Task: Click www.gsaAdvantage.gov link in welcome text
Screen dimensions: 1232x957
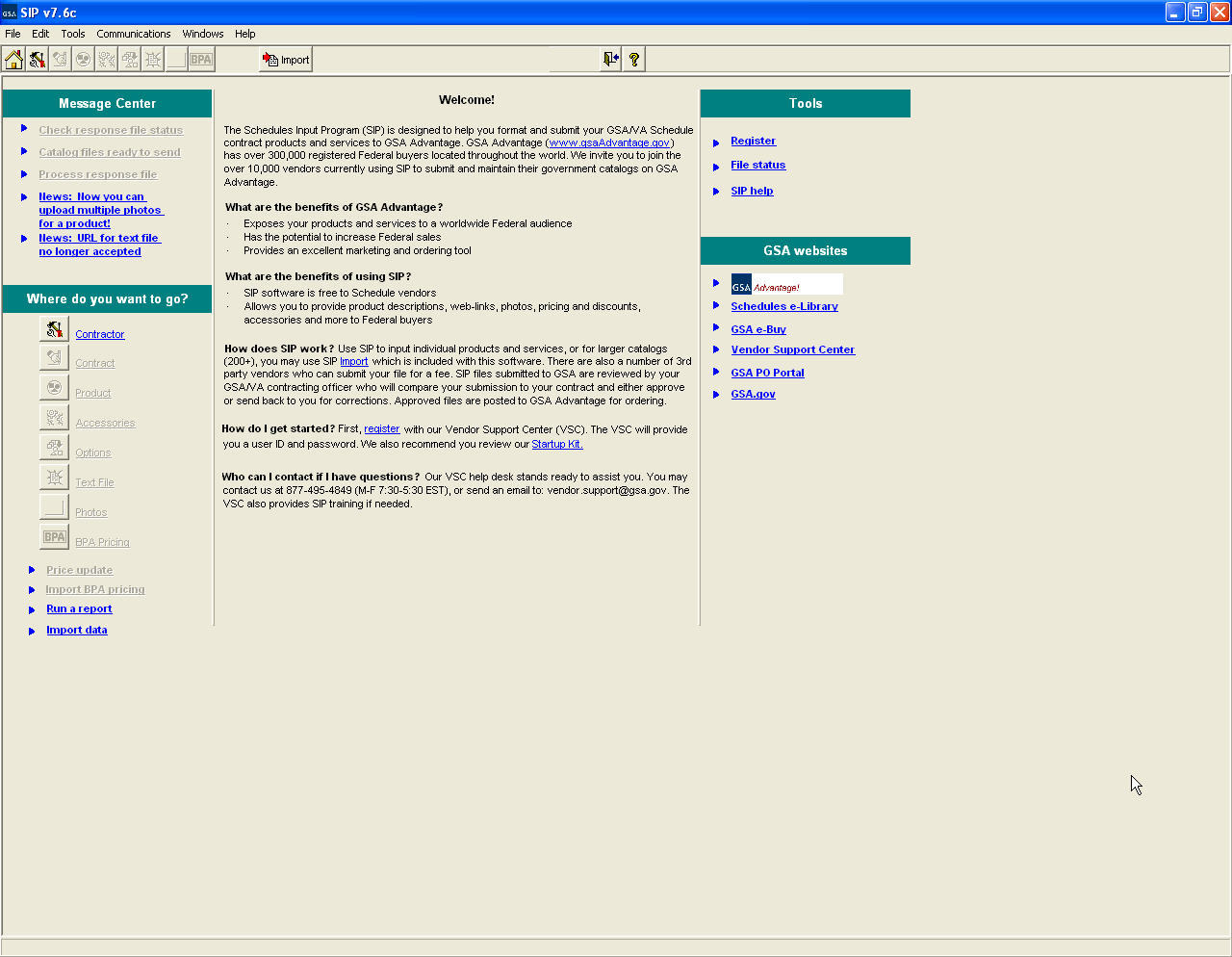Action: coord(609,142)
